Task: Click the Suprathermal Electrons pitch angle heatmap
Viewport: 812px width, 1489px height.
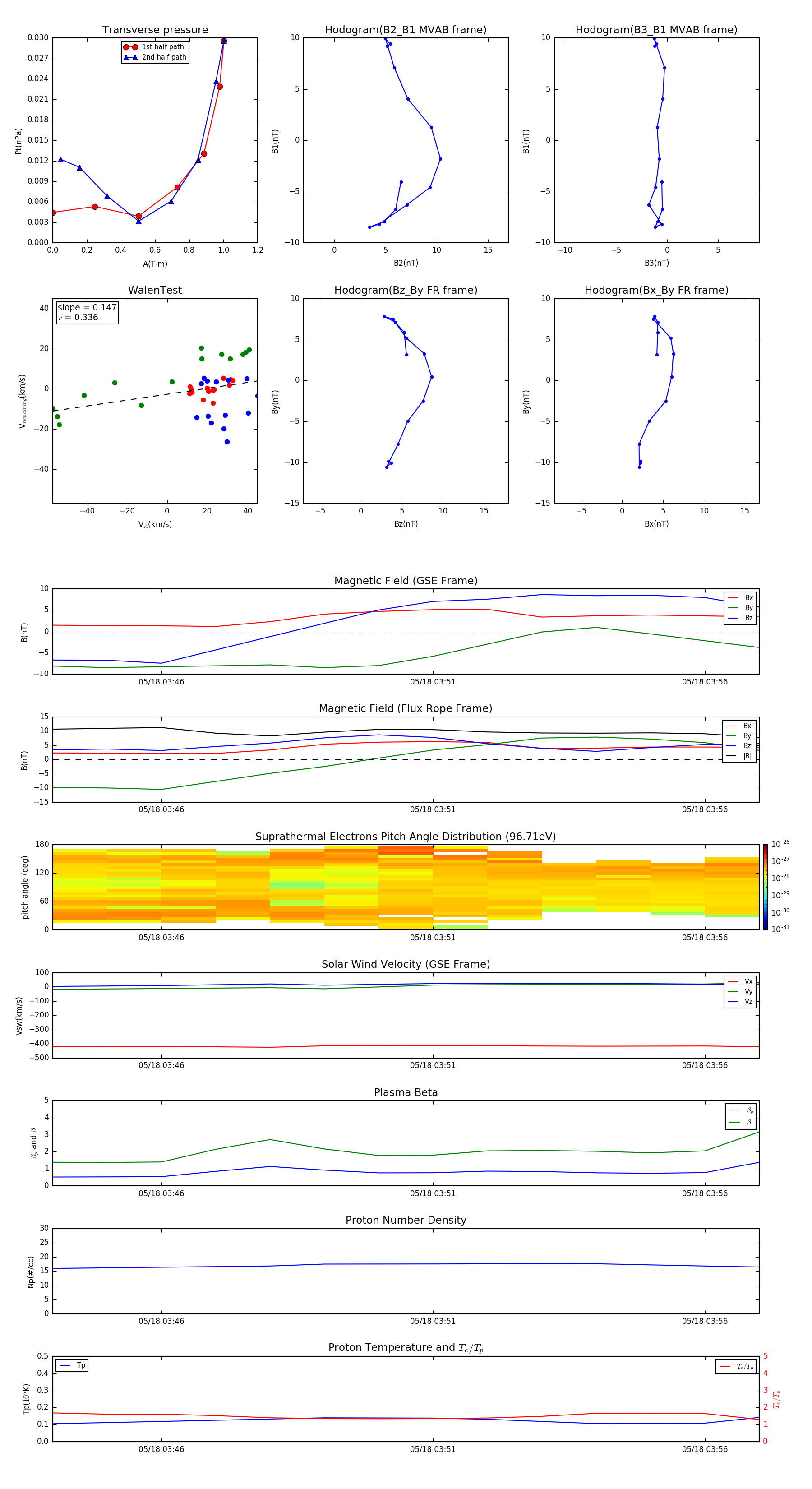Action: click(406, 887)
